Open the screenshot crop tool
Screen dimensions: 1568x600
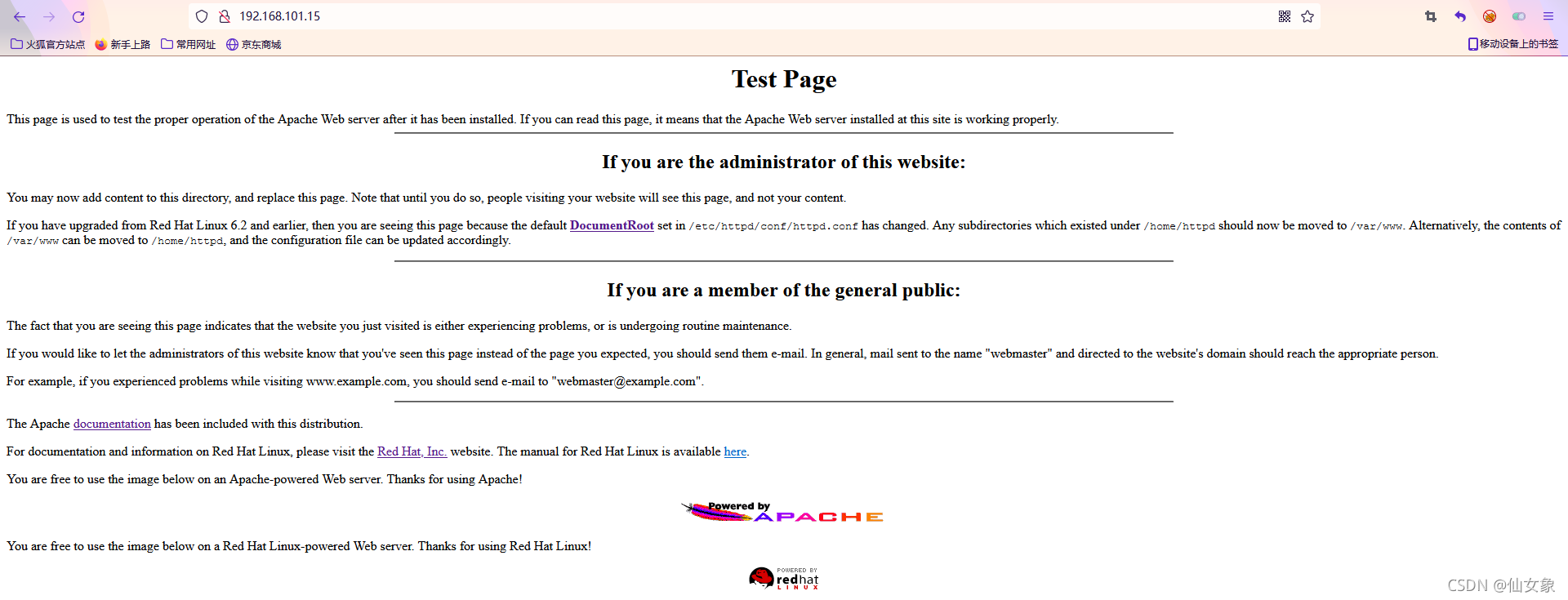coord(1431,16)
